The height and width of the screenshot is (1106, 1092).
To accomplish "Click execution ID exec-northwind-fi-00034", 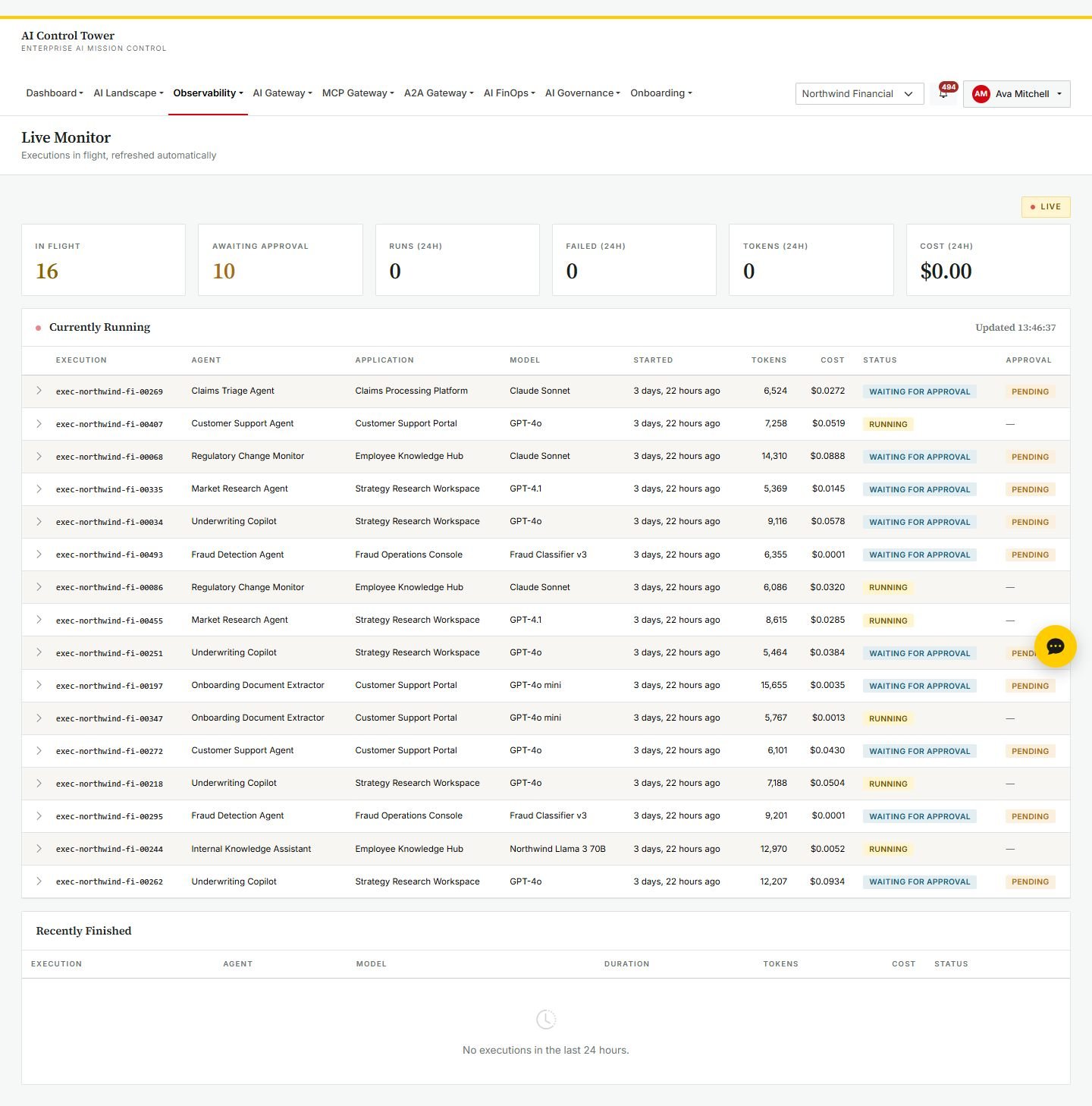I will pos(109,522).
